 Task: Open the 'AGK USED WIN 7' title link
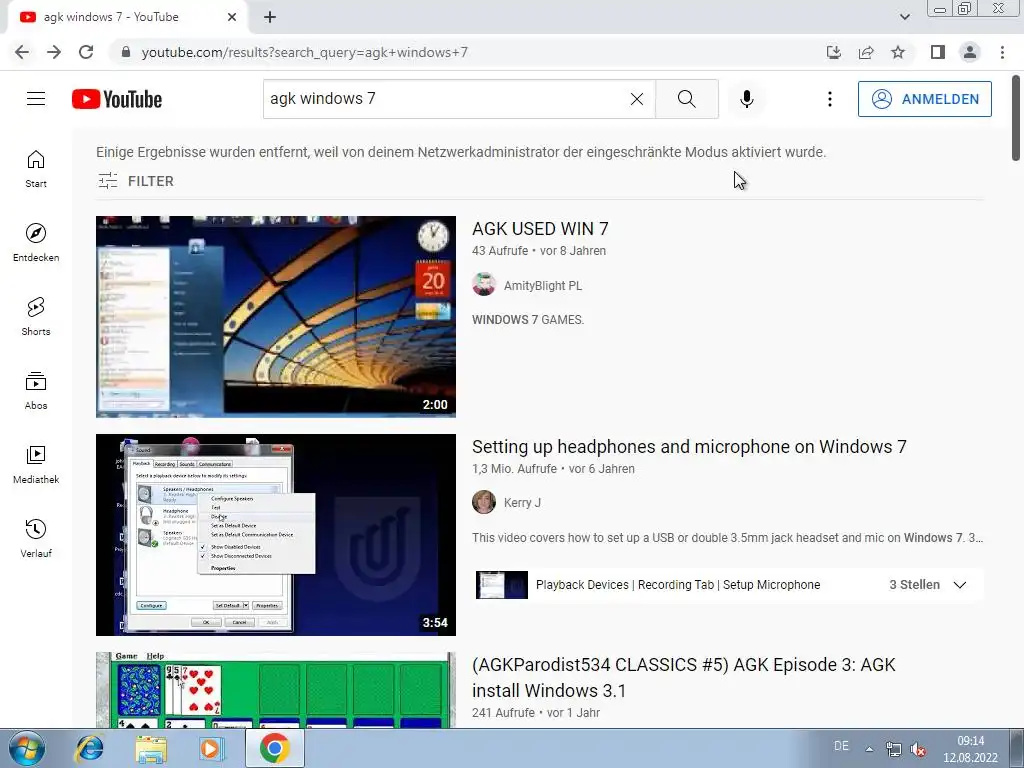click(x=540, y=229)
